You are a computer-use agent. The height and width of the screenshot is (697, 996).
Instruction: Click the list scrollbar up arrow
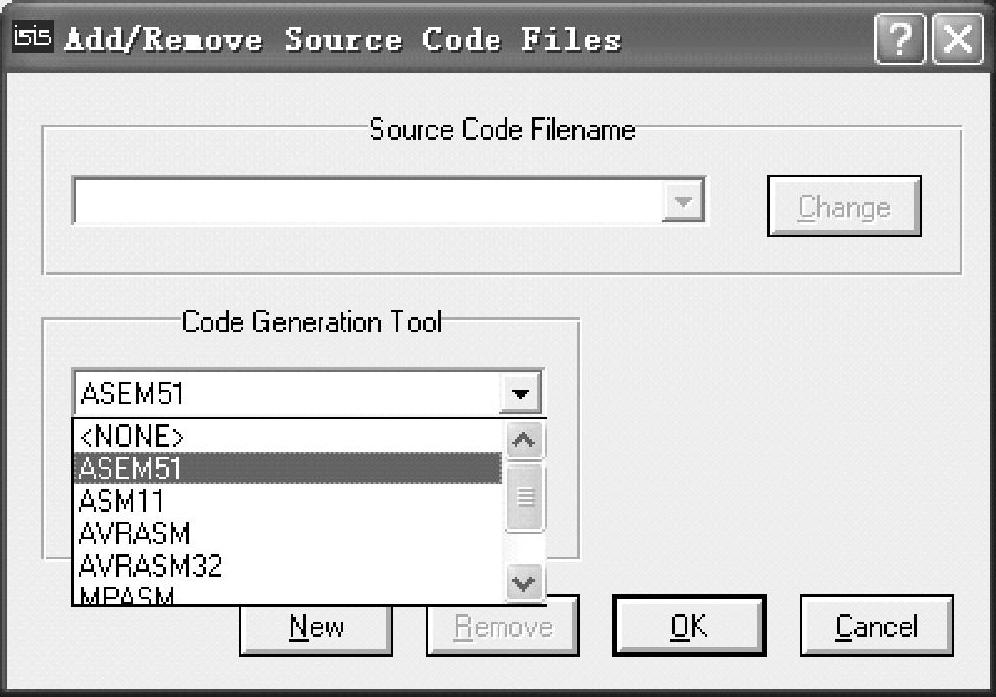[524, 440]
